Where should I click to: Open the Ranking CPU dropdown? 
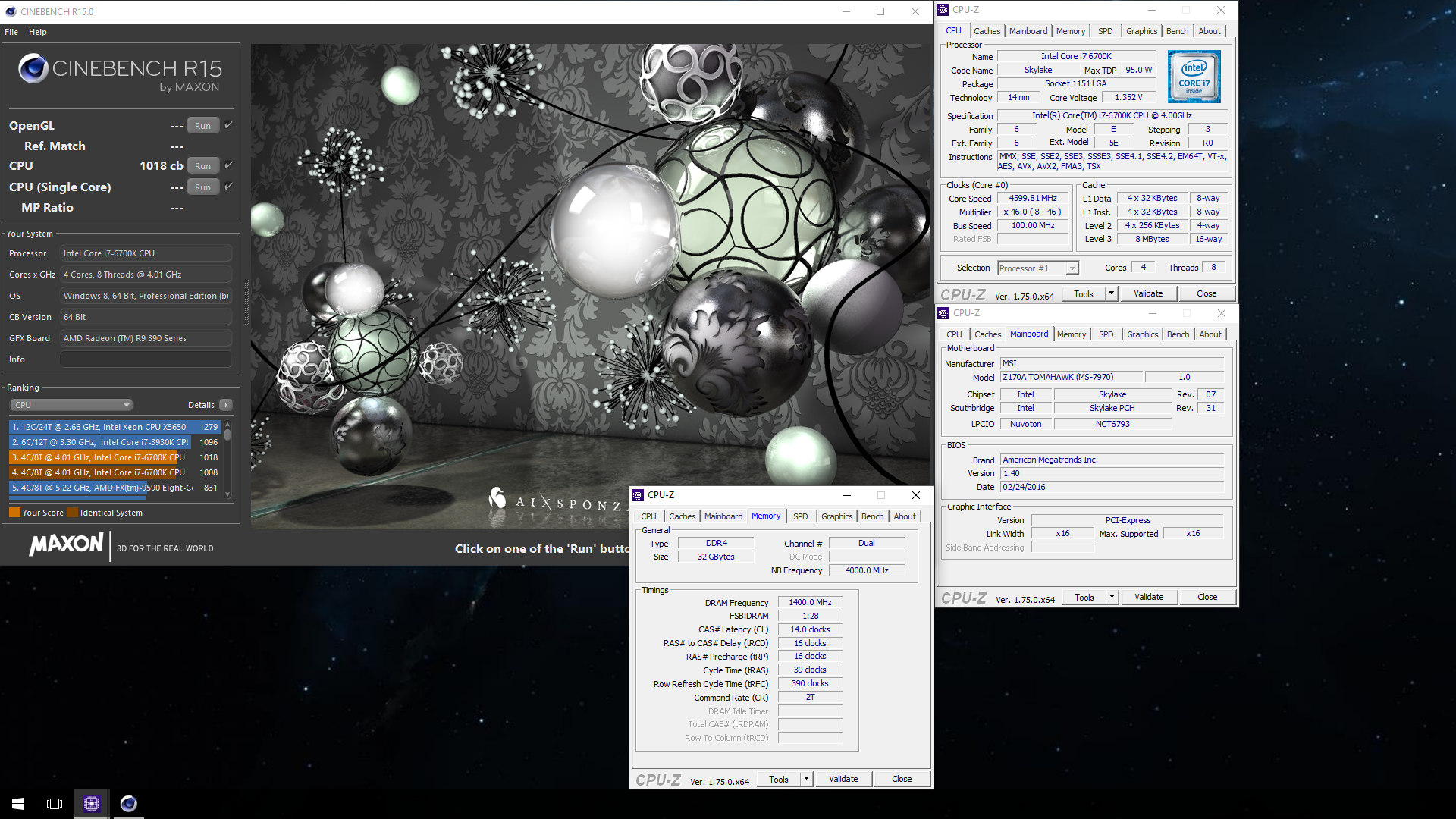[x=71, y=405]
